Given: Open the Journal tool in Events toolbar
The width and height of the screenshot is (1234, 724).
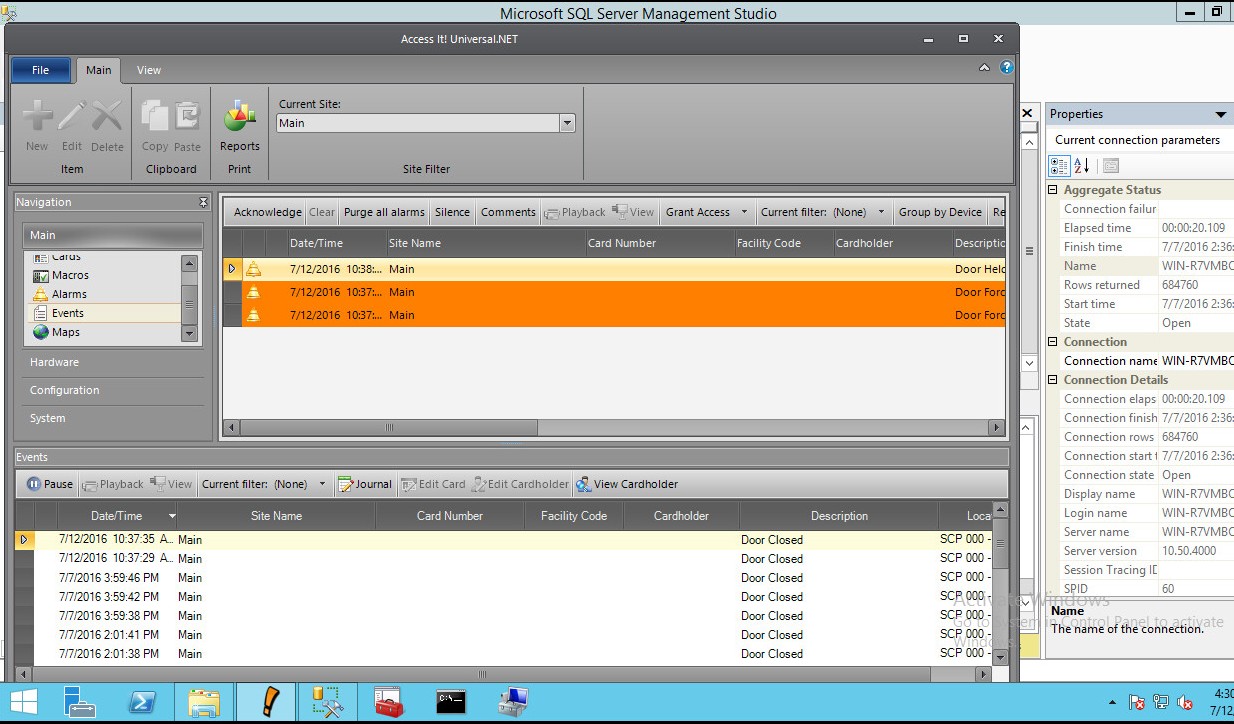Looking at the screenshot, I should (x=365, y=484).
